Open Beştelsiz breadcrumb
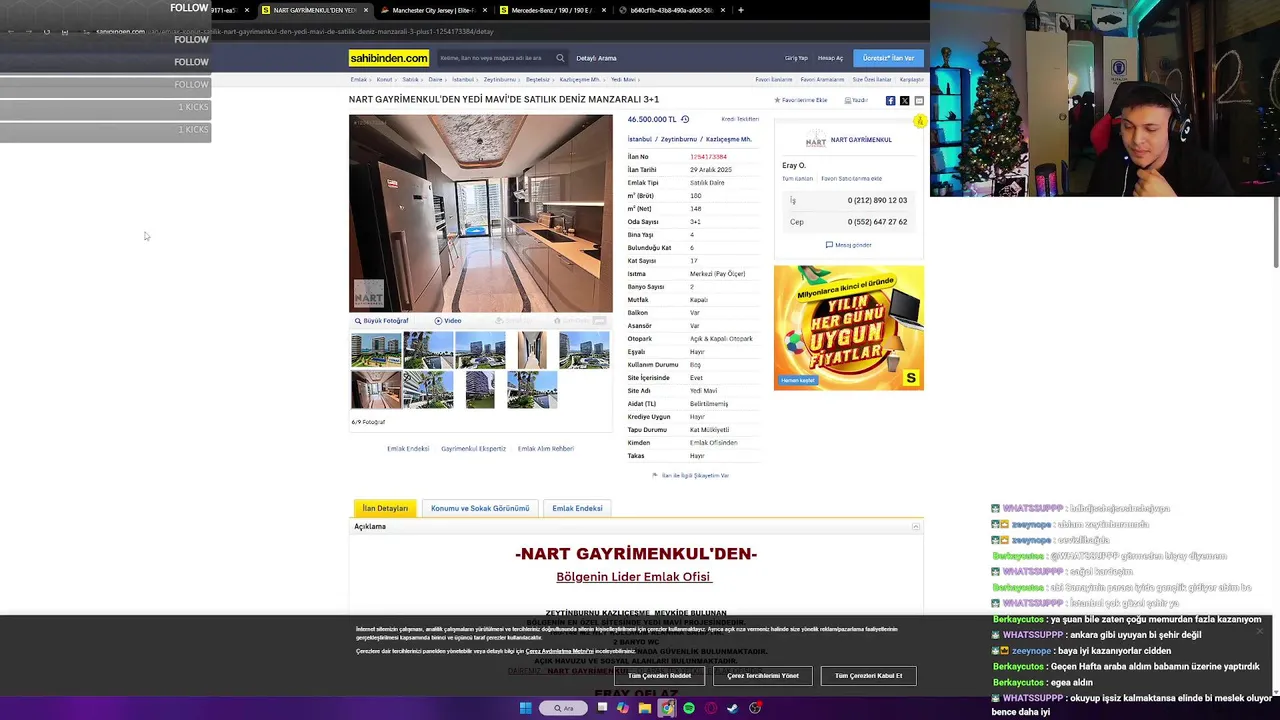 pos(538,79)
